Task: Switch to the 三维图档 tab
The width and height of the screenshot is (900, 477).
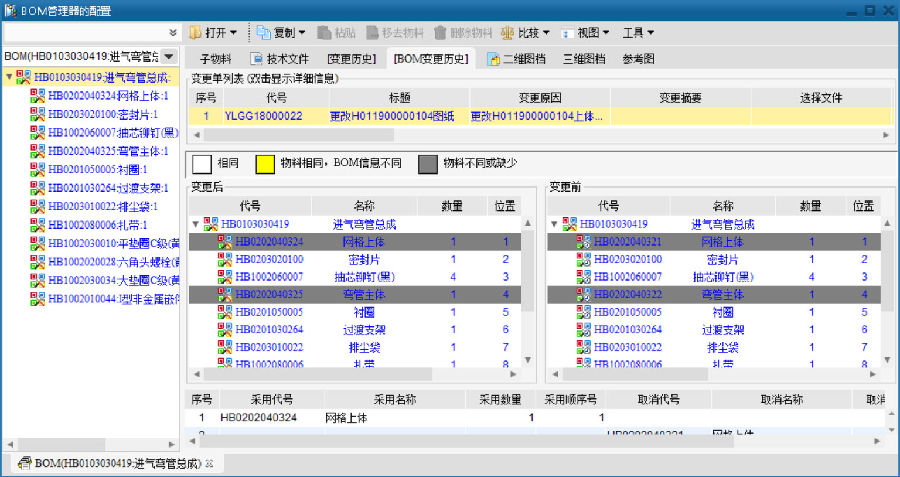Action: point(584,59)
